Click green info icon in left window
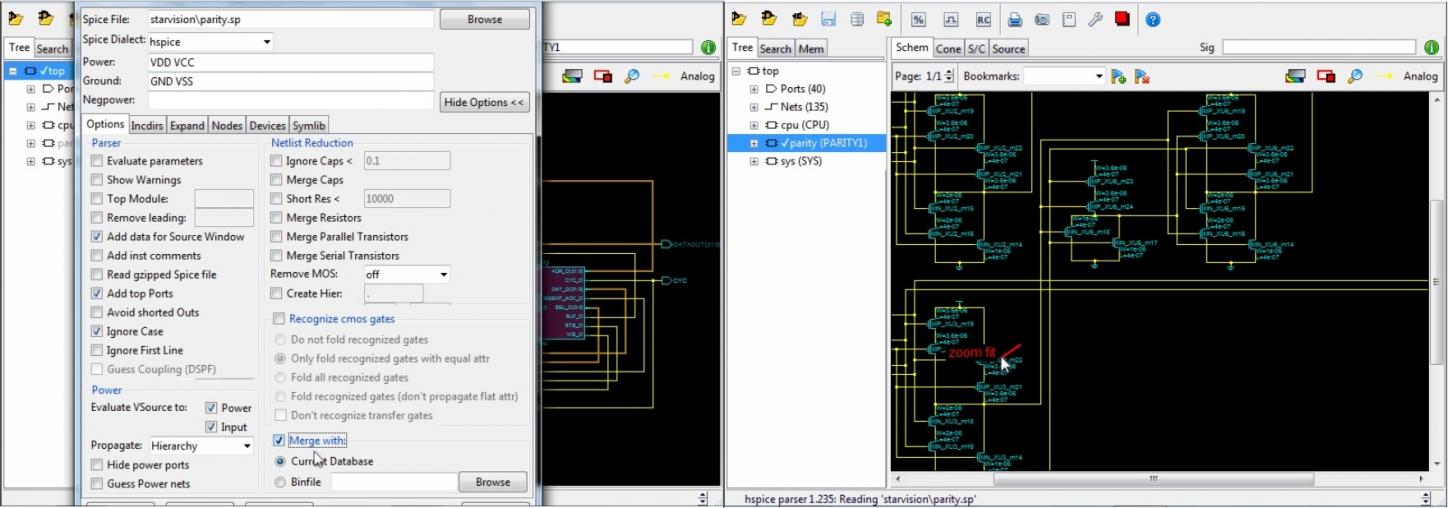Screen dimensions: 1448x508 708,47
